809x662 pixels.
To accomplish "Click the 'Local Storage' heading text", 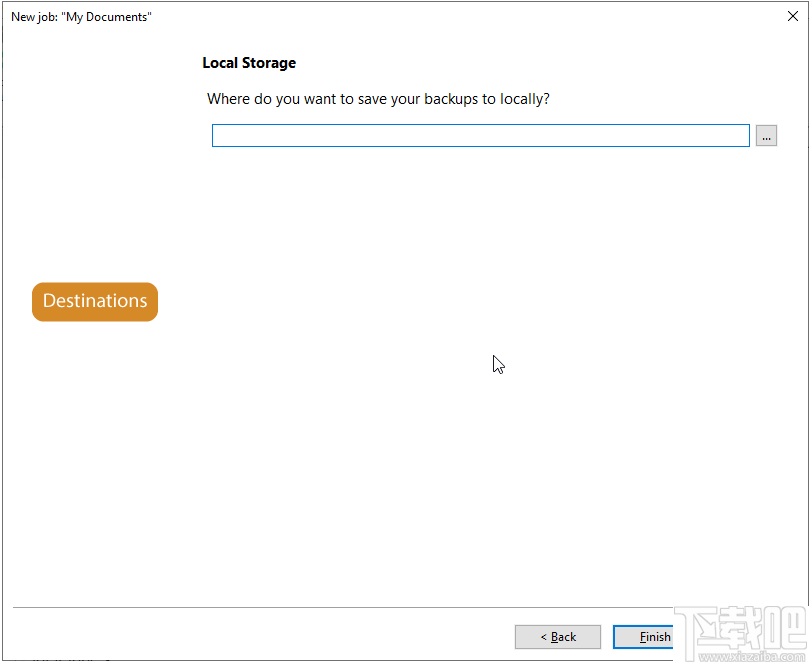I will (249, 63).
